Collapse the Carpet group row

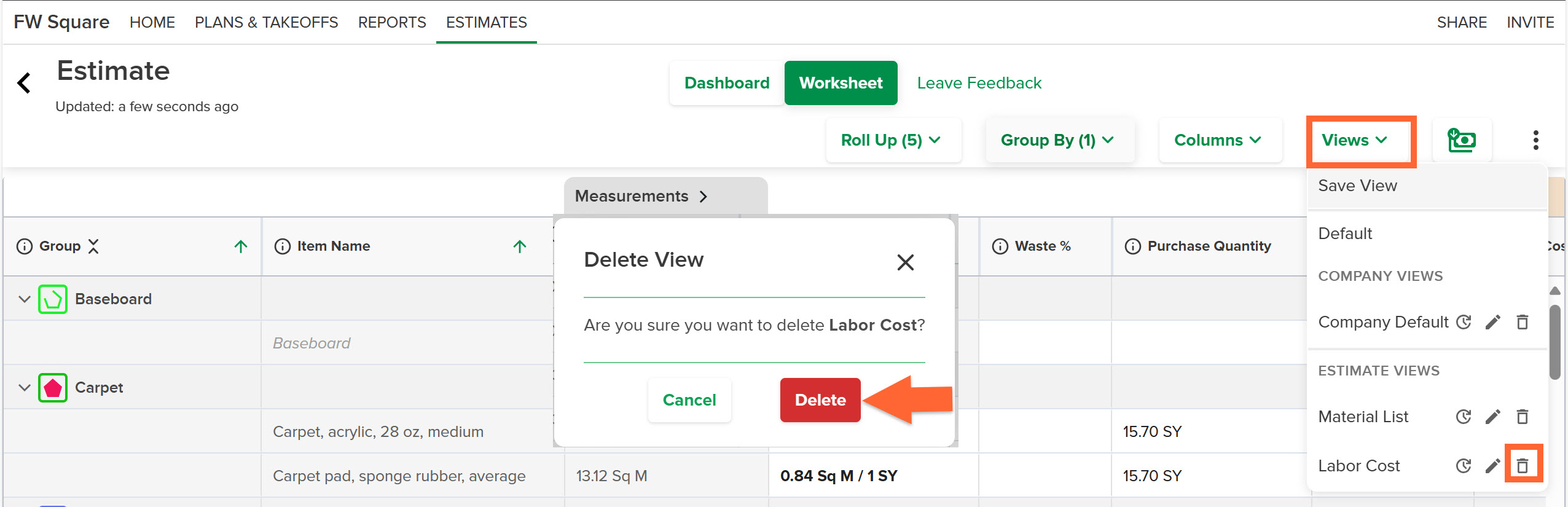point(25,388)
